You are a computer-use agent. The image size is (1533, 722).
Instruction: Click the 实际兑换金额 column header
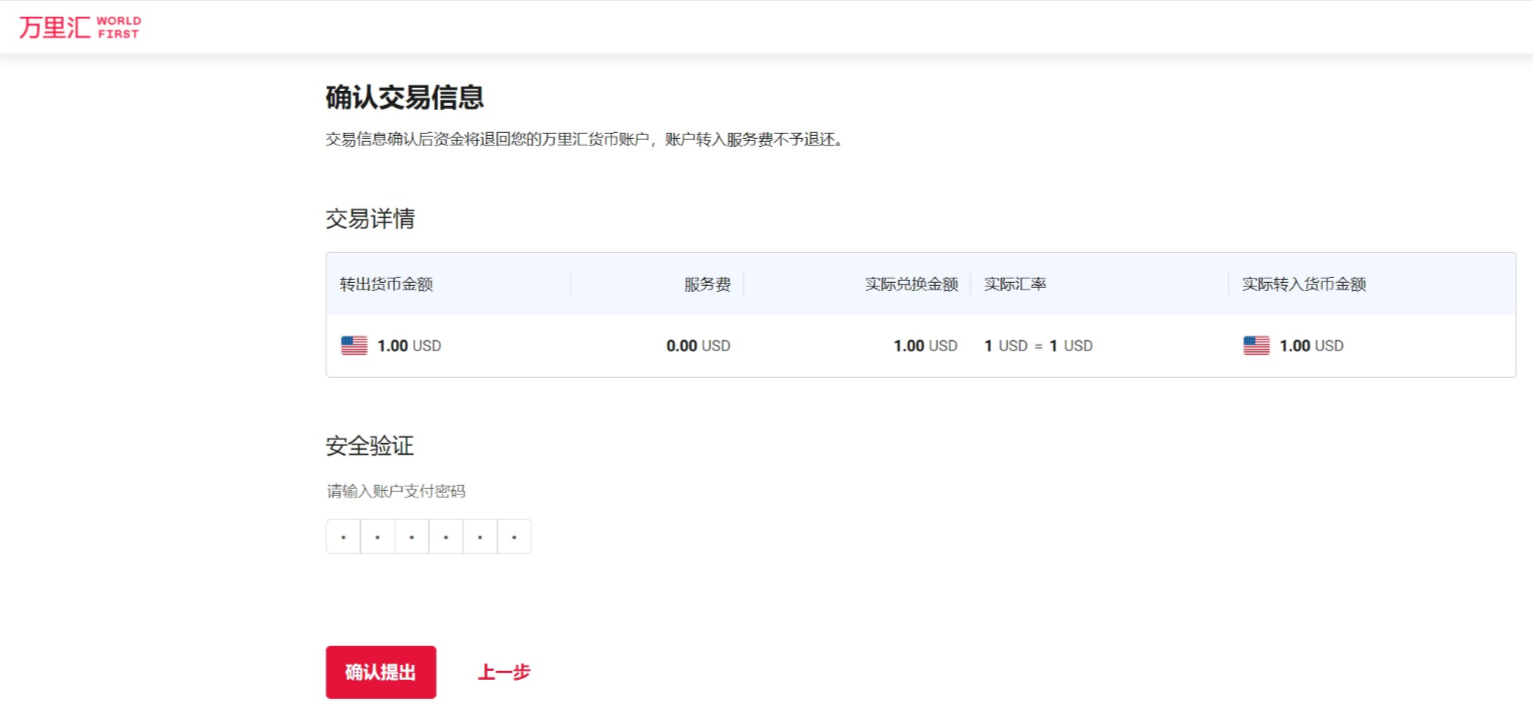coord(911,284)
